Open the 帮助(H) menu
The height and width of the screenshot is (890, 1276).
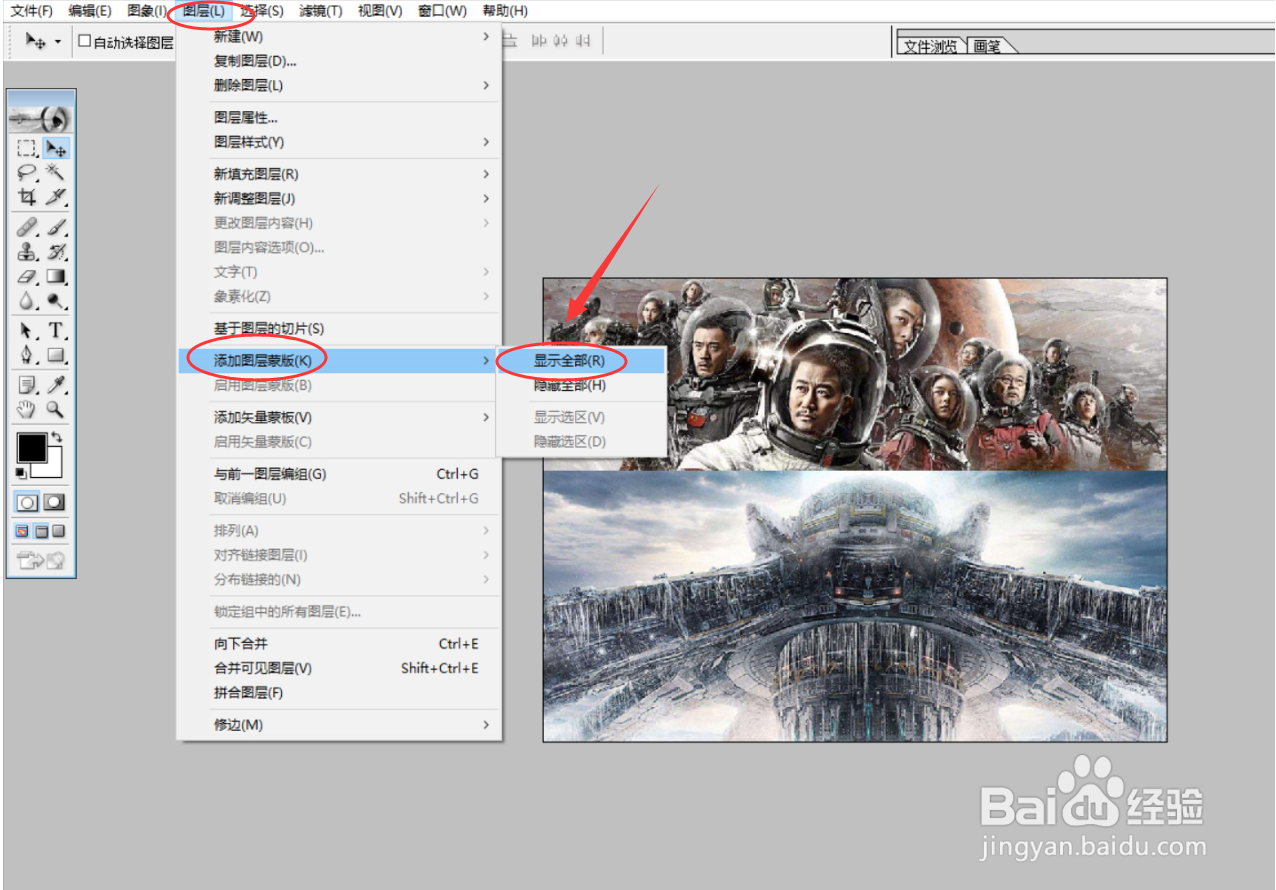coord(505,11)
